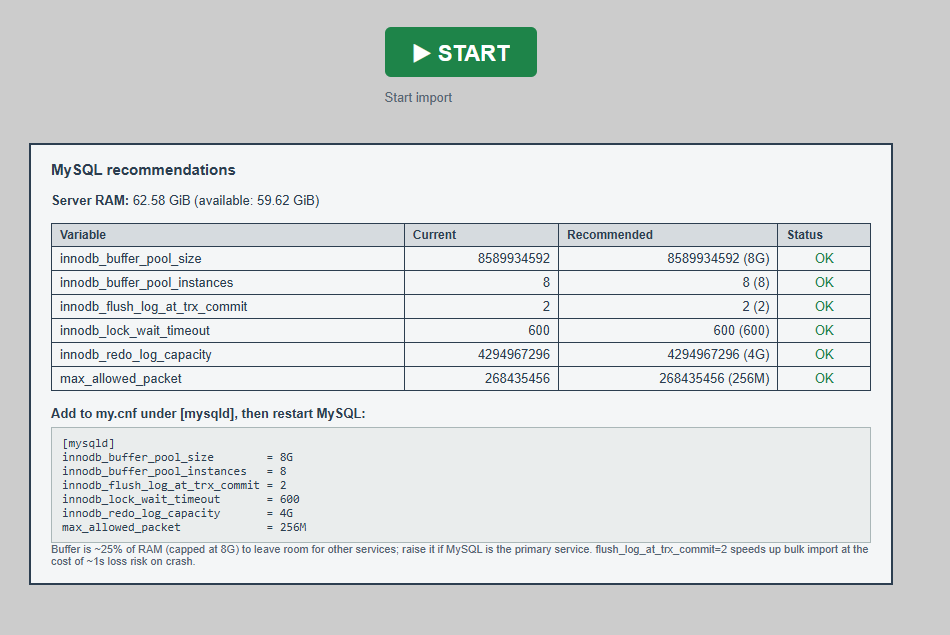Select the 'Start import' caption text
950x635 pixels.
click(x=418, y=98)
